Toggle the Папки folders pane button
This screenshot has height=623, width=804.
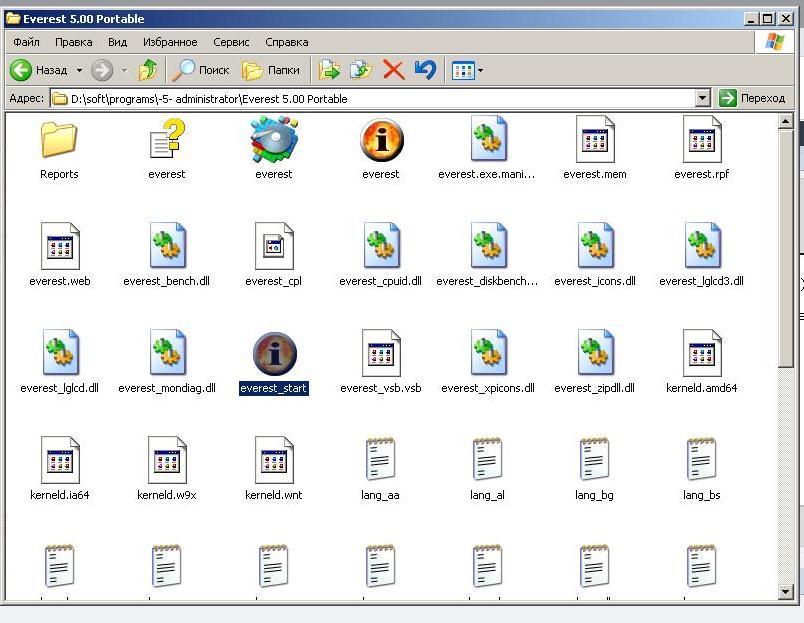click(272, 70)
